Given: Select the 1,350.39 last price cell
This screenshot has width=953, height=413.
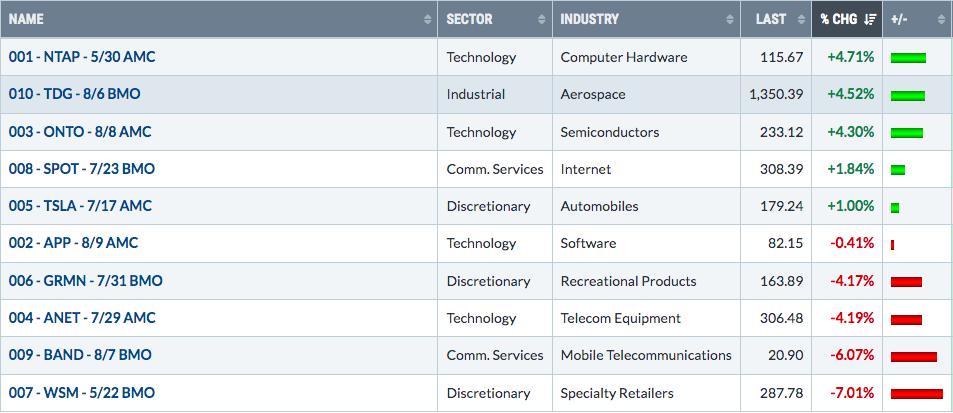Looking at the screenshot, I should [x=776, y=94].
